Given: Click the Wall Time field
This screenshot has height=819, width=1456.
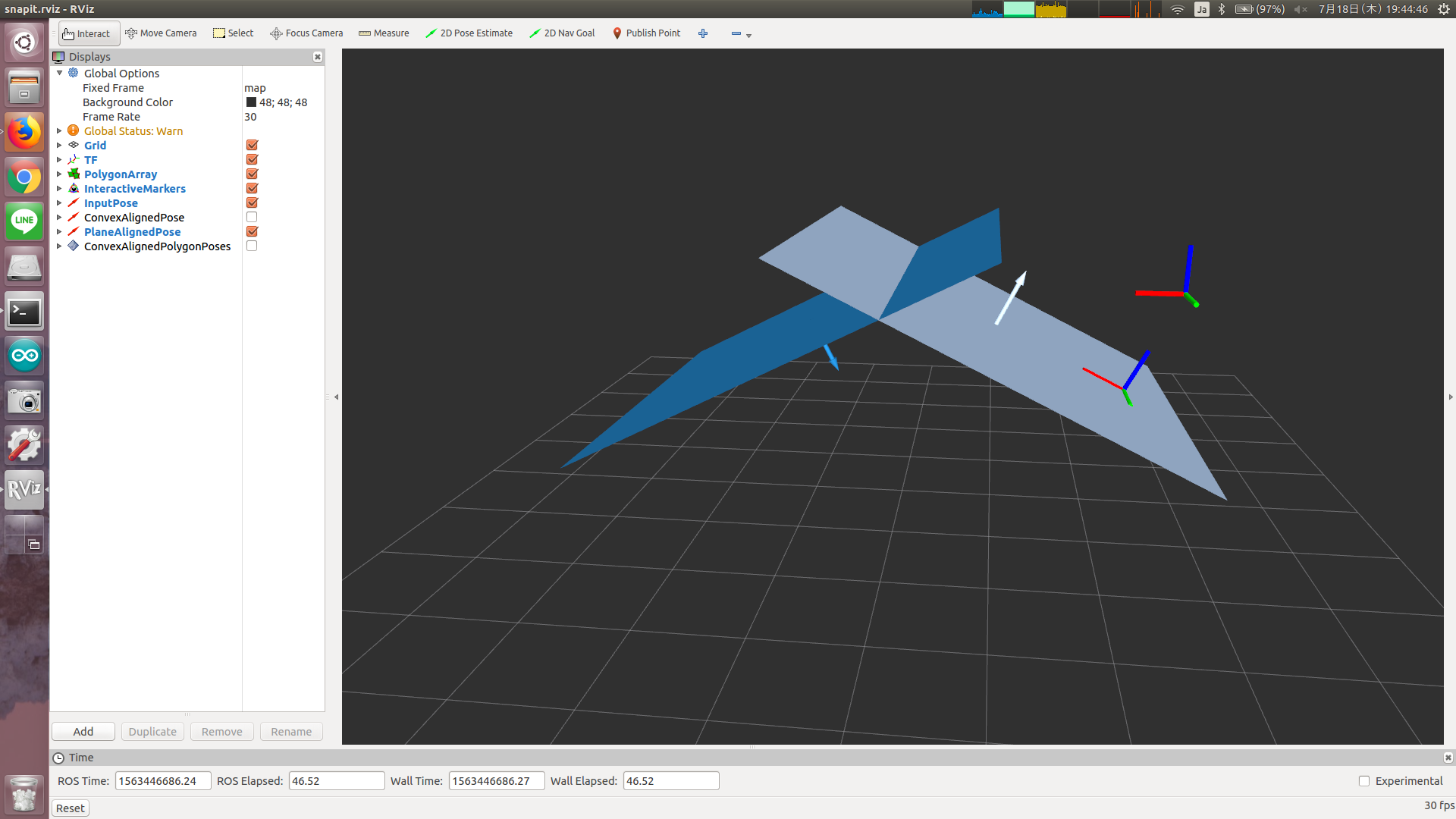Looking at the screenshot, I should click(x=497, y=781).
